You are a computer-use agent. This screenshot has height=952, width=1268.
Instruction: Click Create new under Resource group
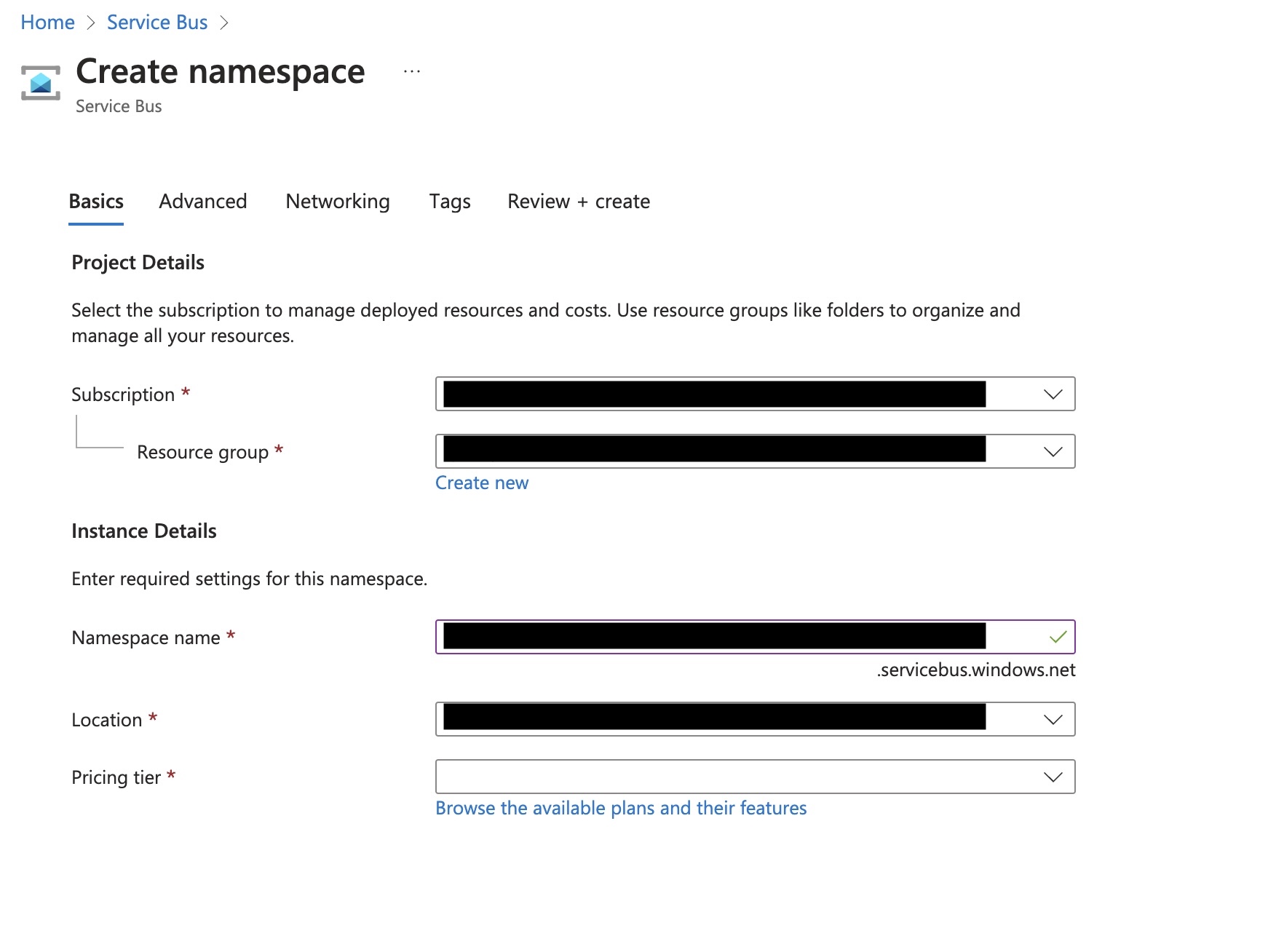pos(481,483)
